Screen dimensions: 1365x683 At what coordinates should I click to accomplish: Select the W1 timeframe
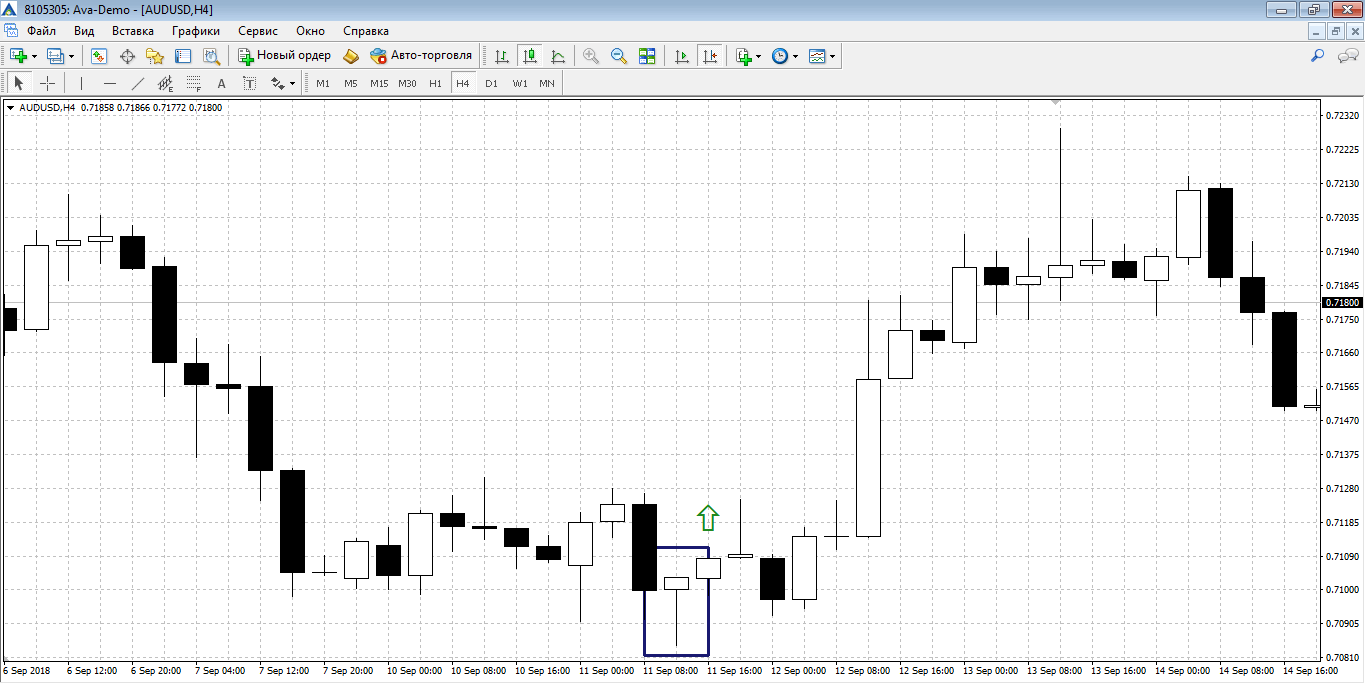[520, 83]
